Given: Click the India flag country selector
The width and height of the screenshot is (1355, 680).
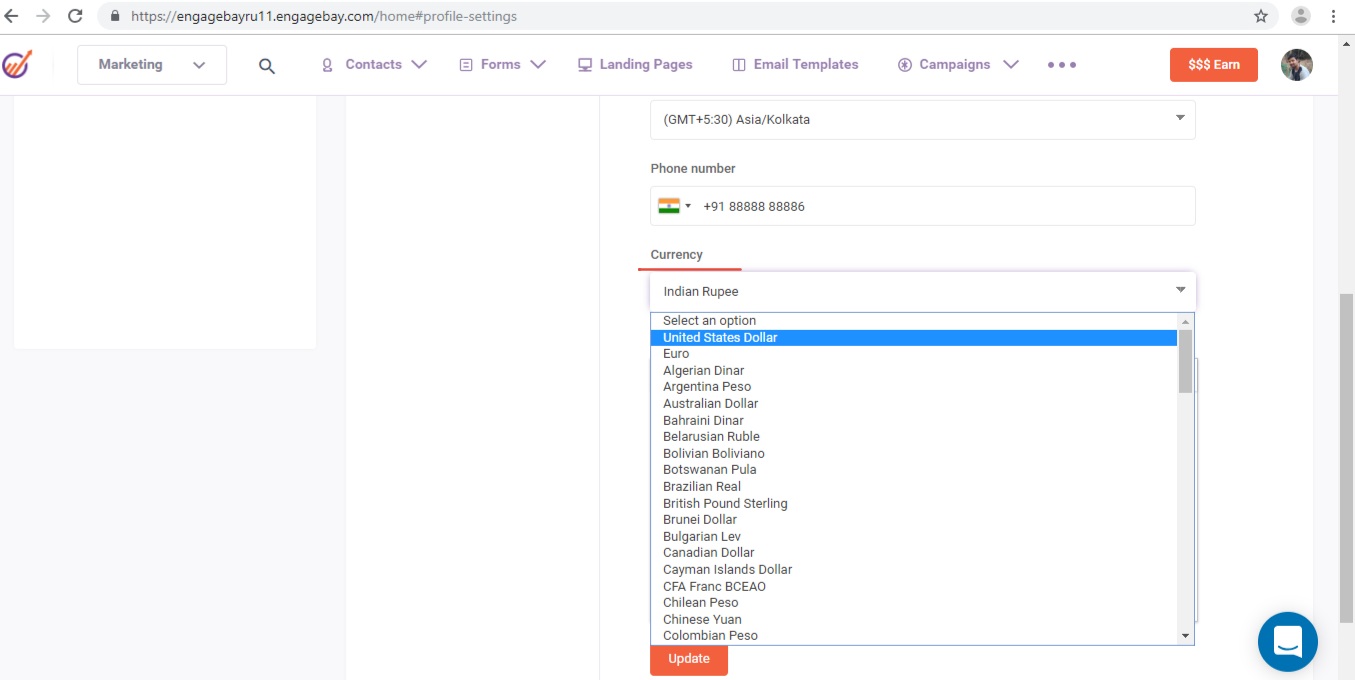Looking at the screenshot, I should [x=674, y=206].
